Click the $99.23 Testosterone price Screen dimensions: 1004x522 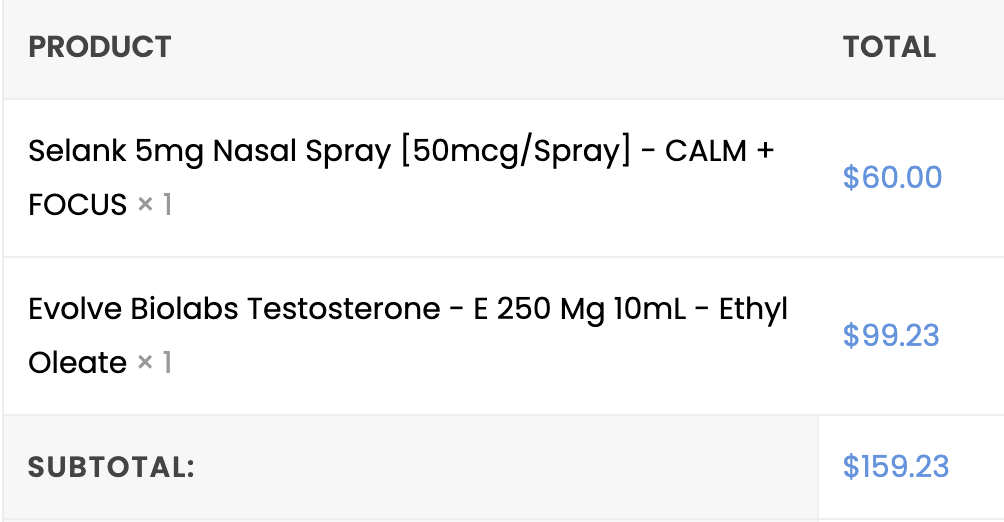pyautogui.click(x=891, y=335)
